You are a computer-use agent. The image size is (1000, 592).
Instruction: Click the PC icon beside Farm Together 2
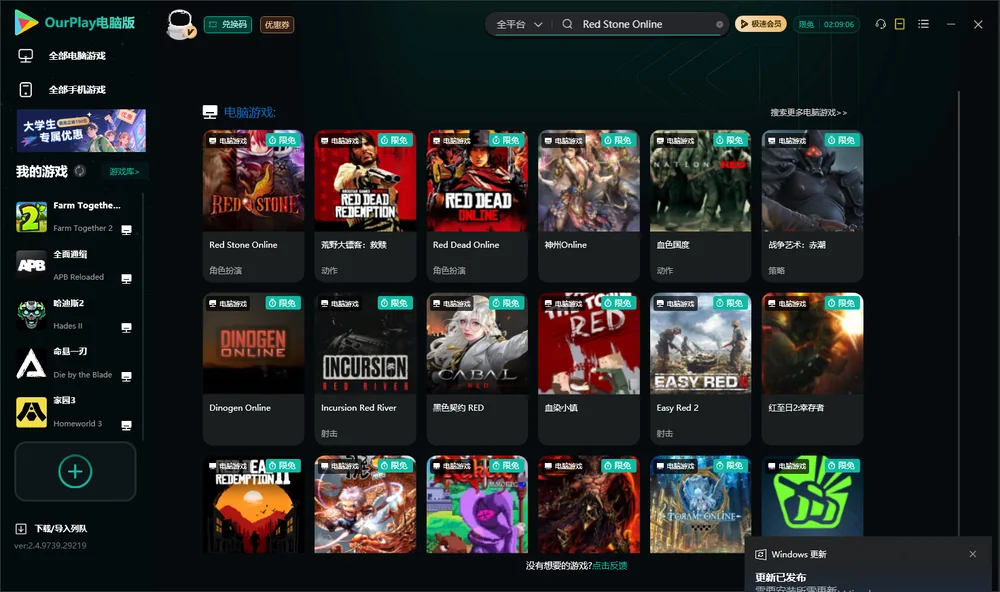(126, 230)
